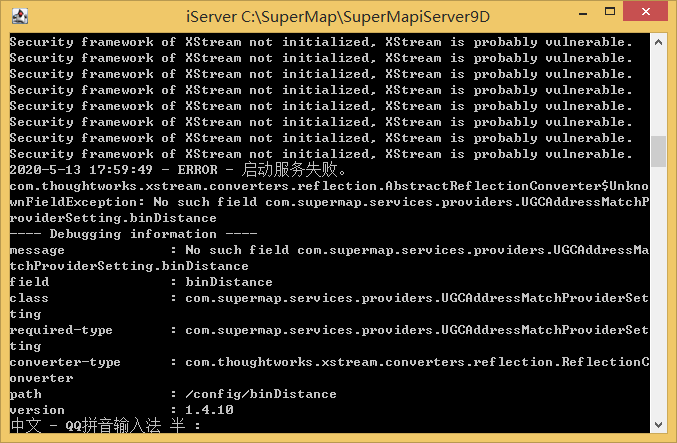This screenshot has width=677, height=443.
Task: Maximize the iServer console window
Action: tap(610, 12)
